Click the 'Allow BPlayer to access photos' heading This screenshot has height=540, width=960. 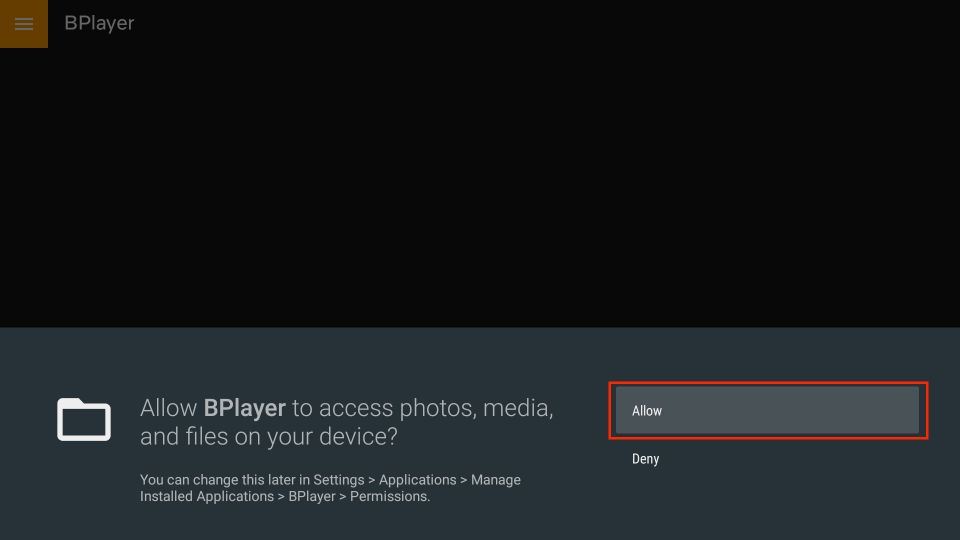click(x=347, y=422)
